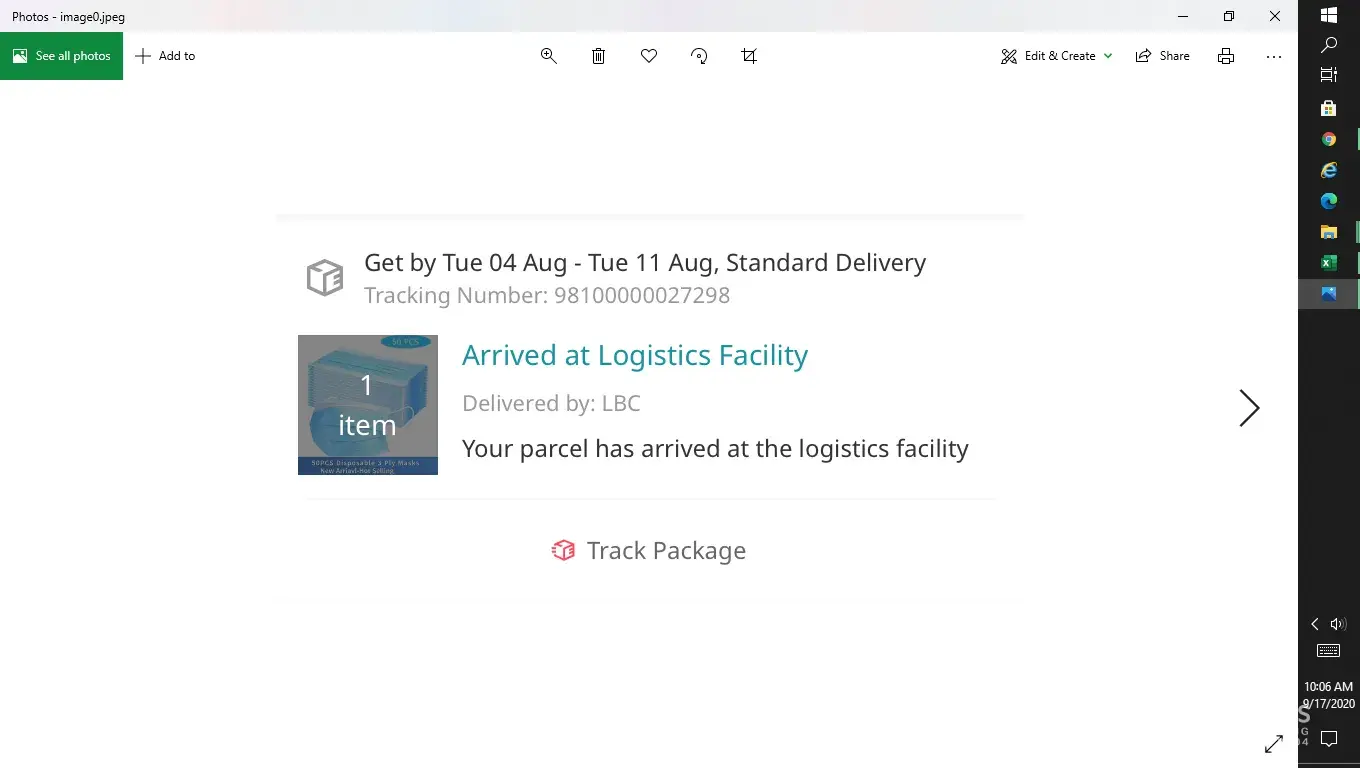Click See all photos button
Viewport: 1360px width, 768px height.
[x=62, y=56]
